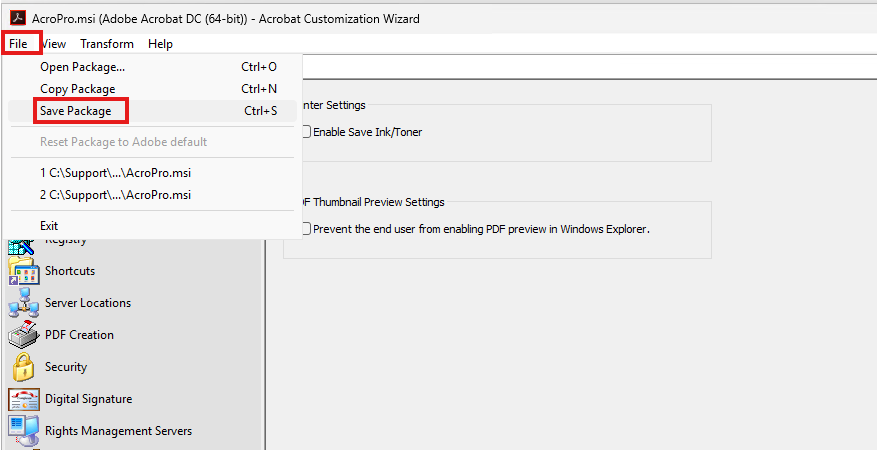877x450 pixels.
Task: Choose Exit from the File menu
Action: (49, 226)
